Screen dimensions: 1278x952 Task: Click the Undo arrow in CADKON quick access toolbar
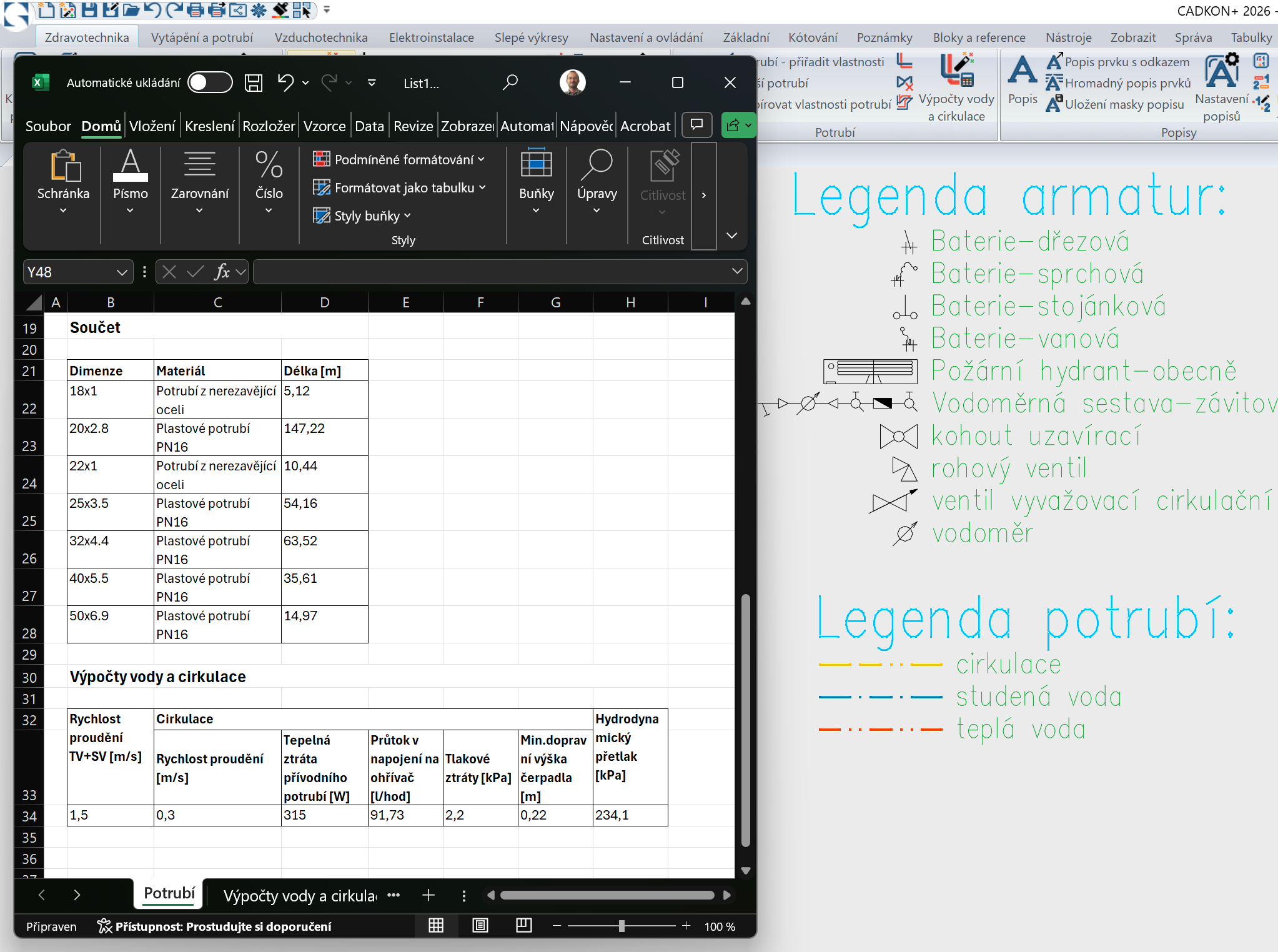(x=153, y=9)
